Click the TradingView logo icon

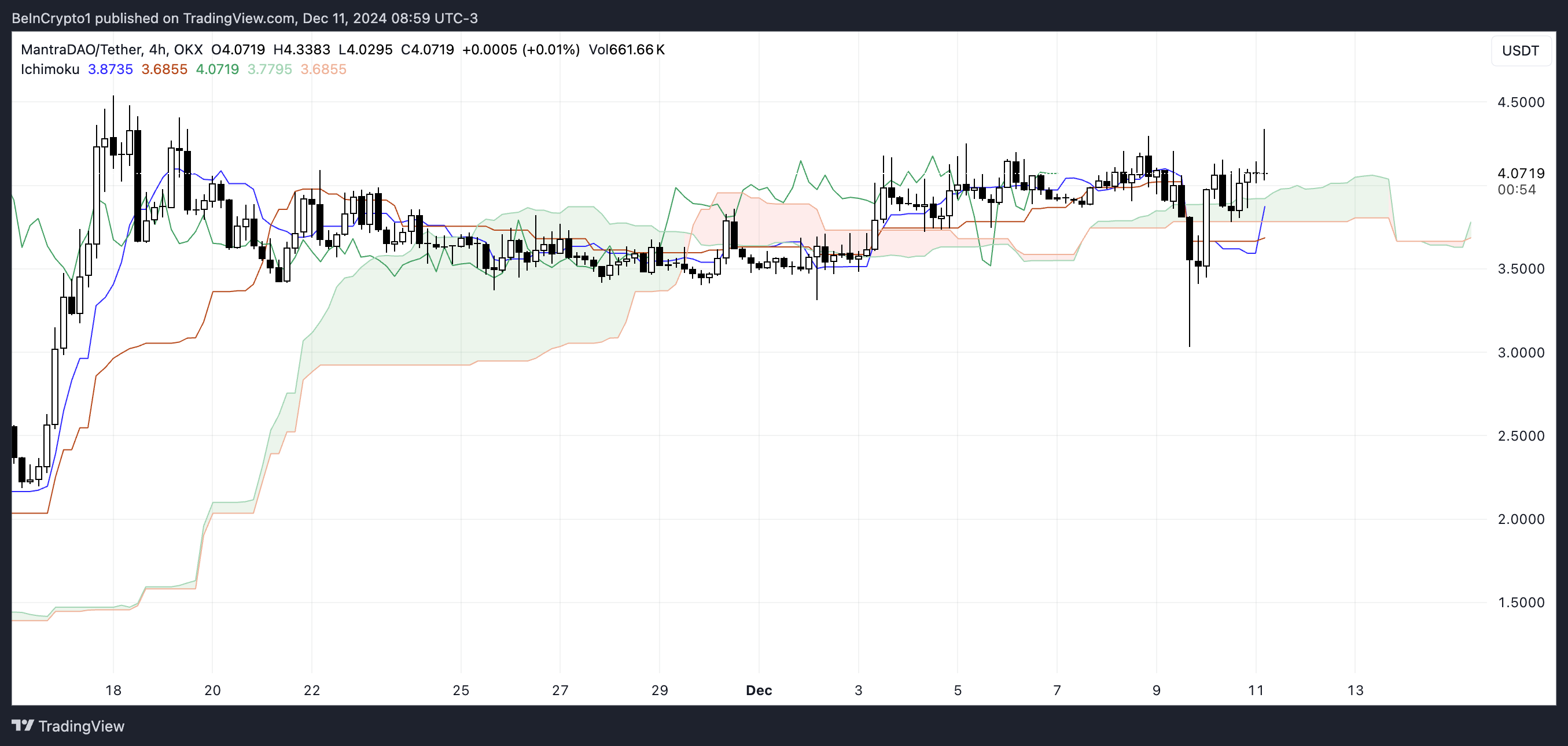click(23, 725)
